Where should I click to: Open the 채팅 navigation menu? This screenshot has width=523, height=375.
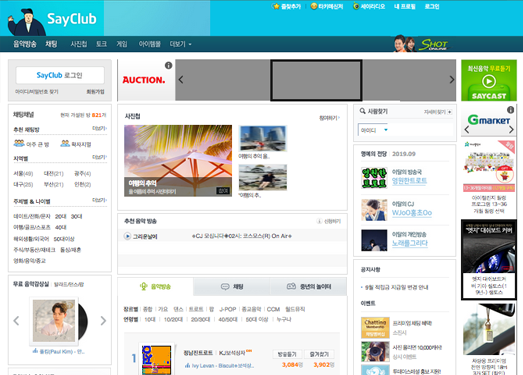[51, 44]
